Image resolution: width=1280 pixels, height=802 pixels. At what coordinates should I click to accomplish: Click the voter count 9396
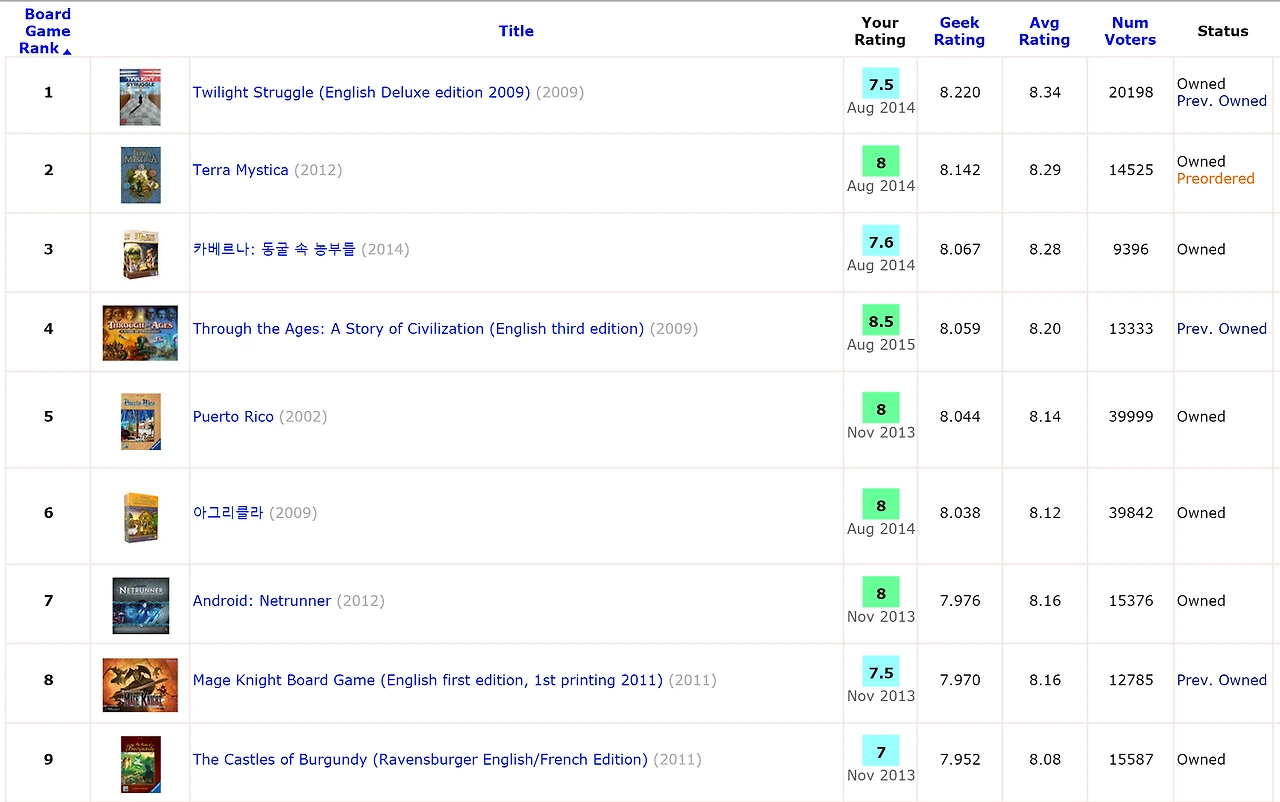1131,249
